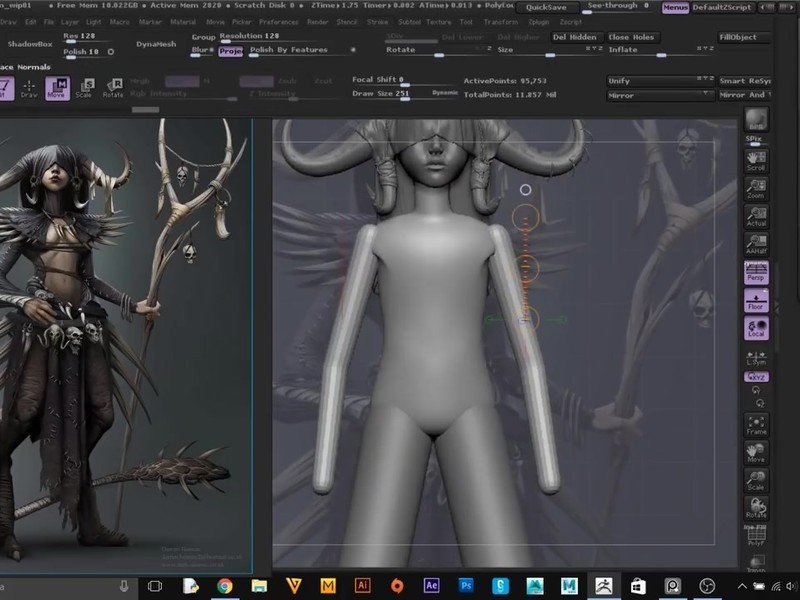Click the microphone icon in search box
Screen dimensions: 800x600
pyautogui.click(x=123, y=586)
